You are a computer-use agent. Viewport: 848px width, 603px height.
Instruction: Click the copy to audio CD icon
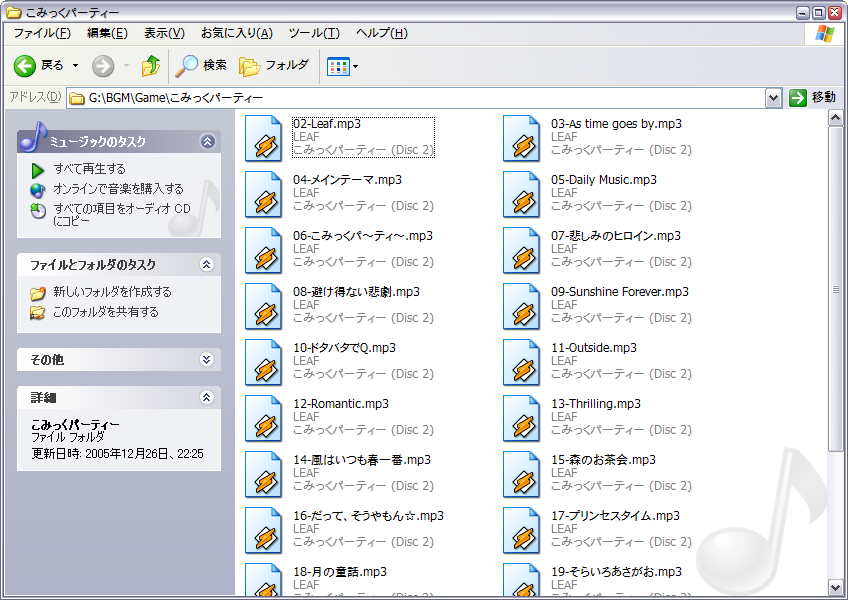coord(37,211)
